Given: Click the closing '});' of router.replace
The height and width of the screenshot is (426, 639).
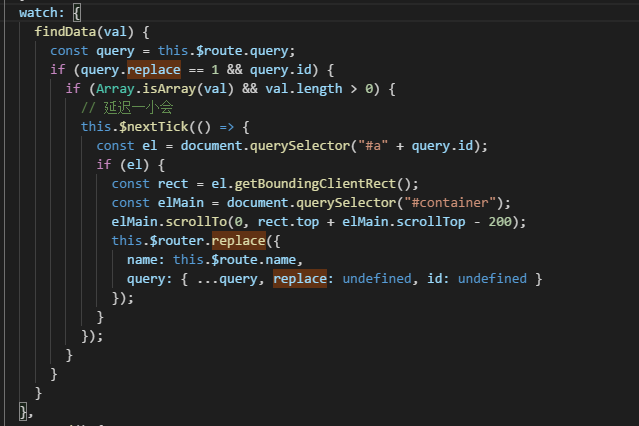Looking at the screenshot, I should pos(123,298).
